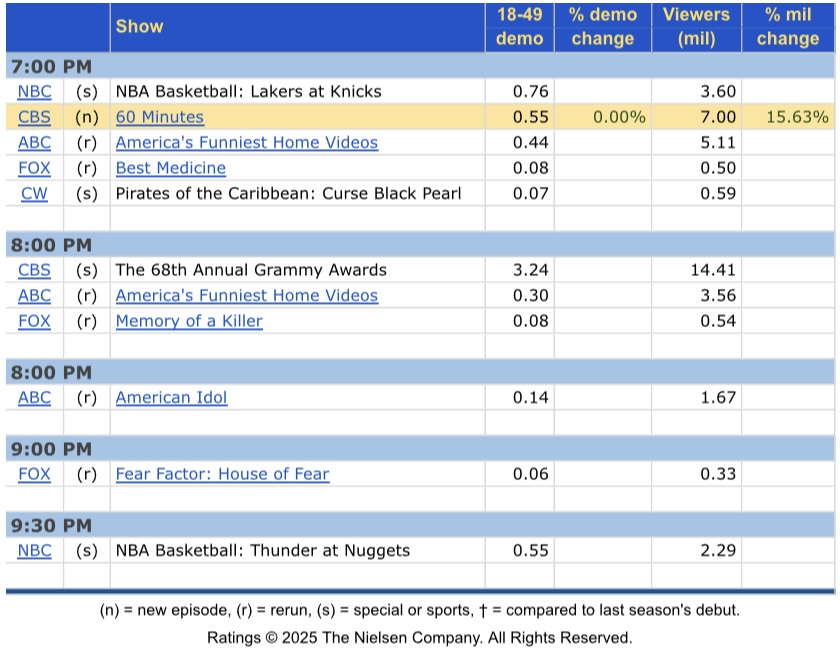Open FOX network link beside Best Medicine

click(34, 168)
